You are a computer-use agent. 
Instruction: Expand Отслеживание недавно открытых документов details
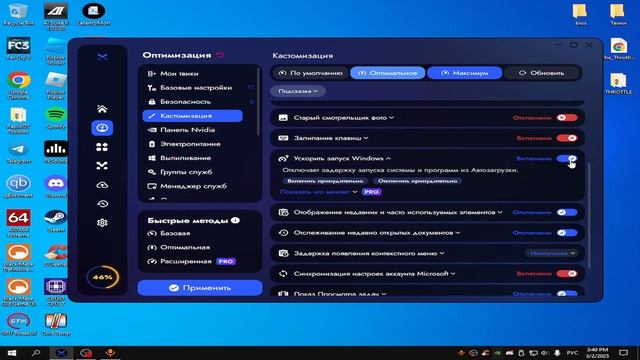[x=458, y=233]
